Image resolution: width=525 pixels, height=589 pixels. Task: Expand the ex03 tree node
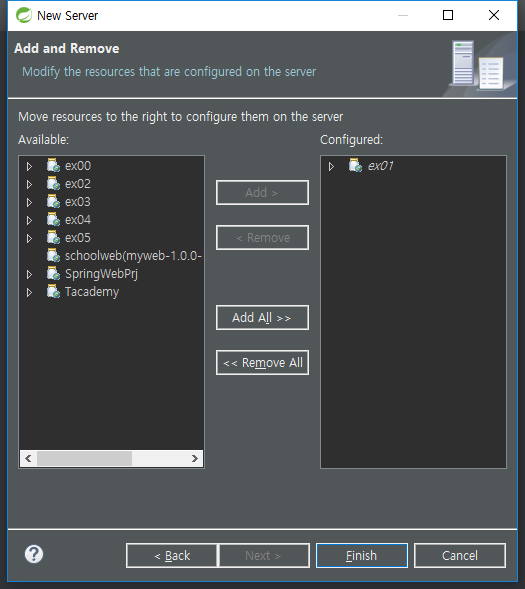pyautogui.click(x=29, y=202)
